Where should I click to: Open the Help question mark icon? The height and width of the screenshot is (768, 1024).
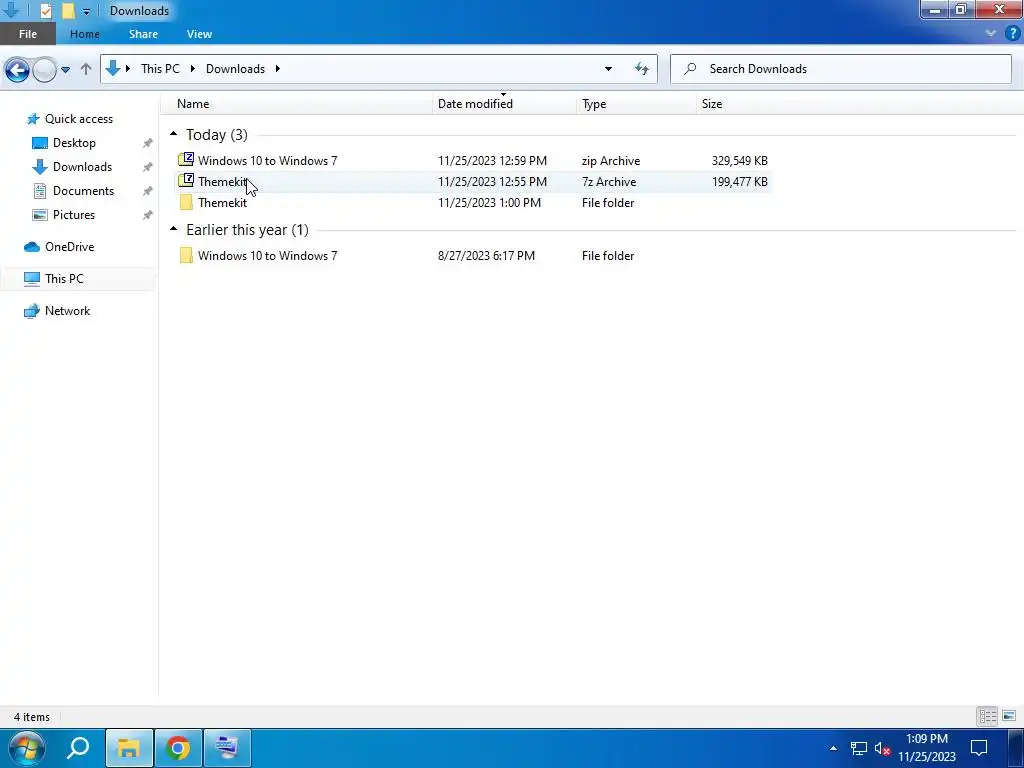click(1012, 33)
